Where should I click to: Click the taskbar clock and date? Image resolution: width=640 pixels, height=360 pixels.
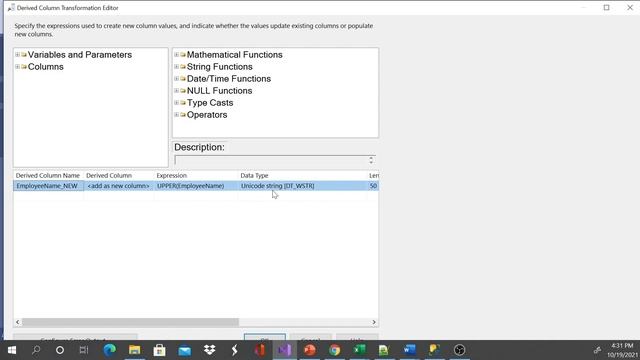click(x=622, y=350)
